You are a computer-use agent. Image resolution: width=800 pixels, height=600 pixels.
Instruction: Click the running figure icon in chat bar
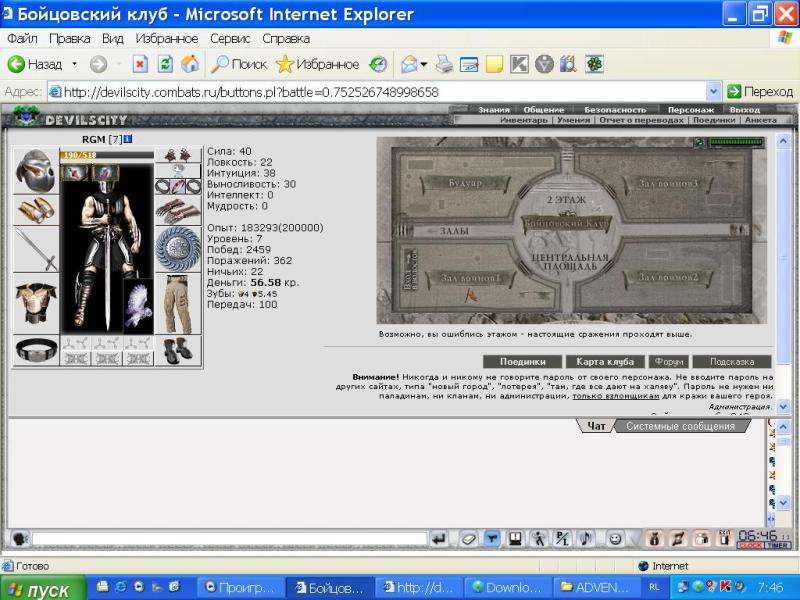[x=539, y=538]
